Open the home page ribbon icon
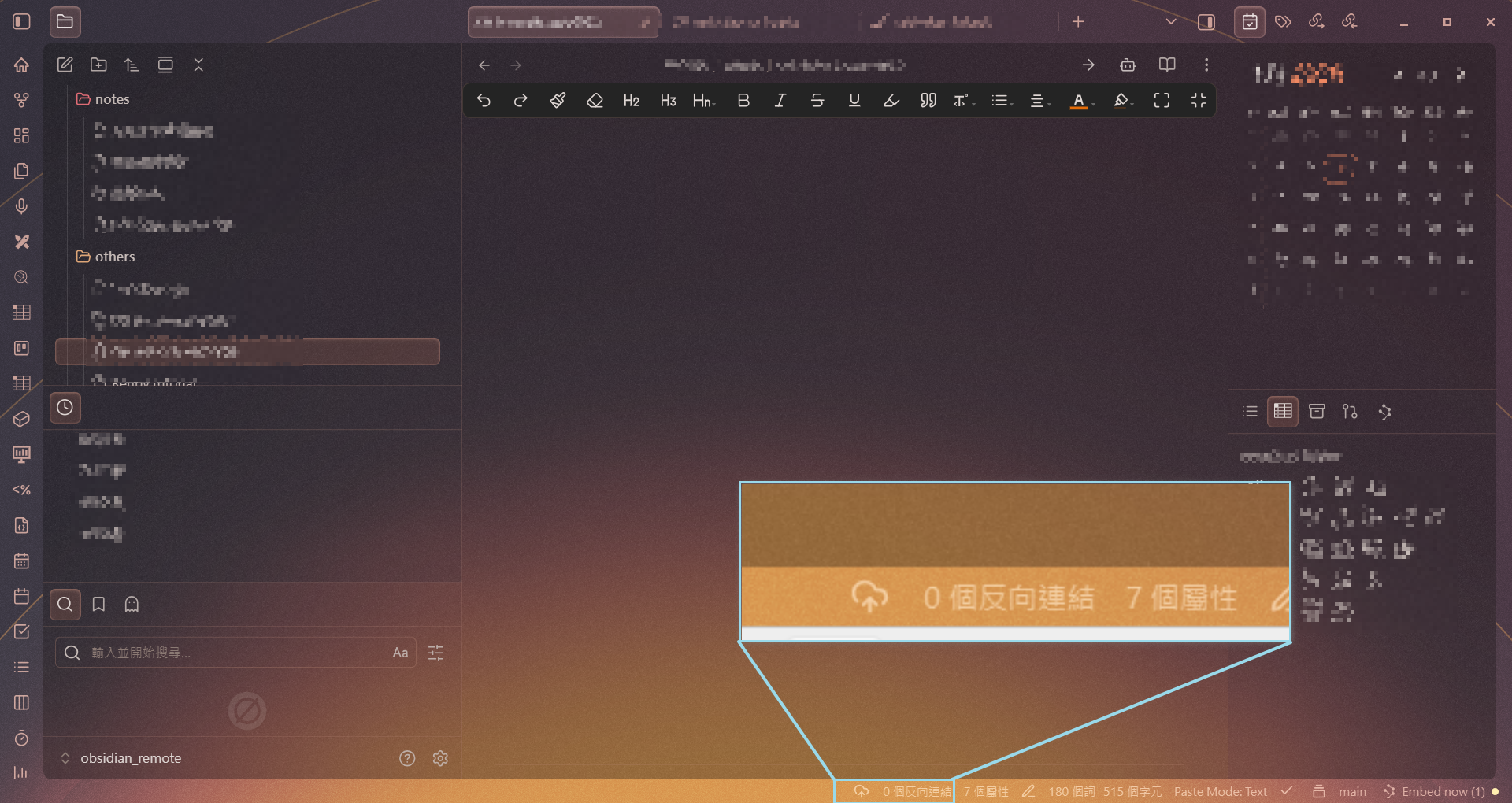1512x803 pixels. point(21,65)
